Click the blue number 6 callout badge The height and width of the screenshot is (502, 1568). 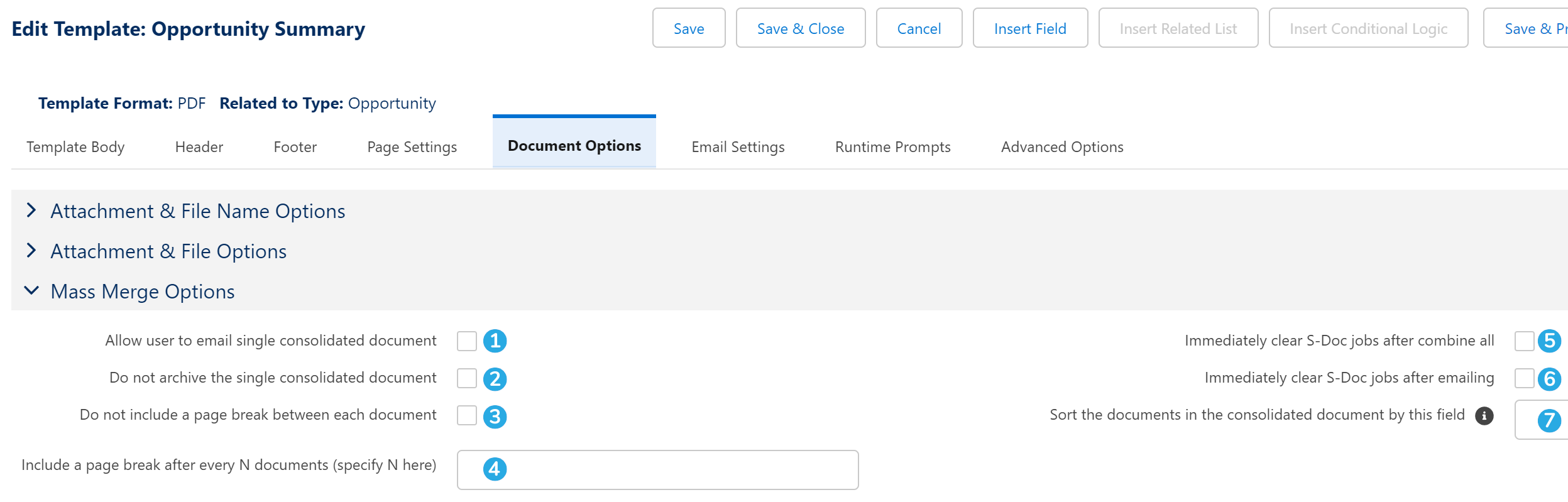[1550, 379]
